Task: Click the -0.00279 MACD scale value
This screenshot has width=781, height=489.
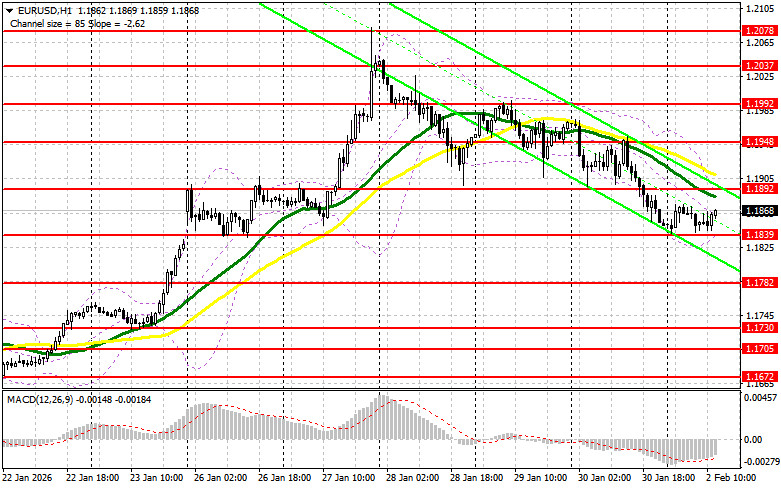Action: coord(760,462)
